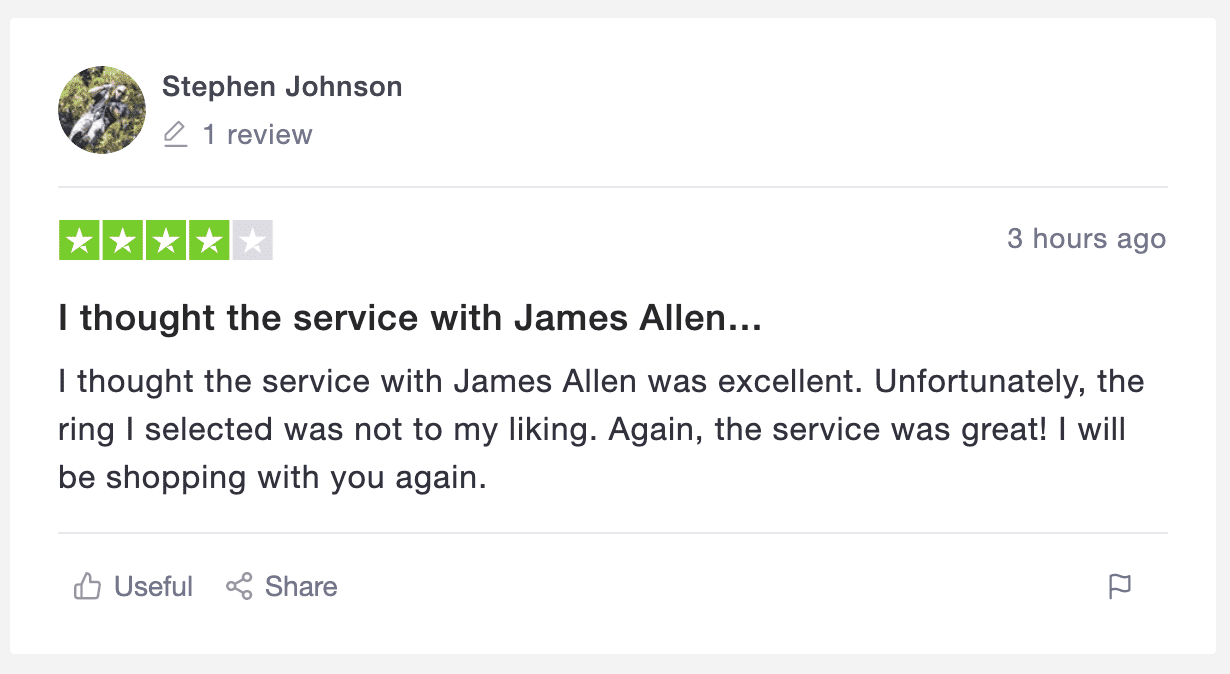Screen dimensions: 1230x674
Task: Click the flag icon to report review
Action: pyautogui.click(x=1121, y=587)
